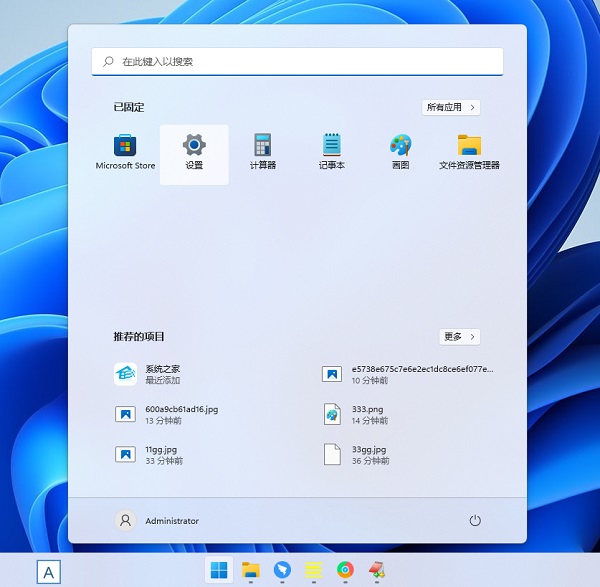
Task: Open File Explorer from the taskbar
Action: (x=251, y=570)
